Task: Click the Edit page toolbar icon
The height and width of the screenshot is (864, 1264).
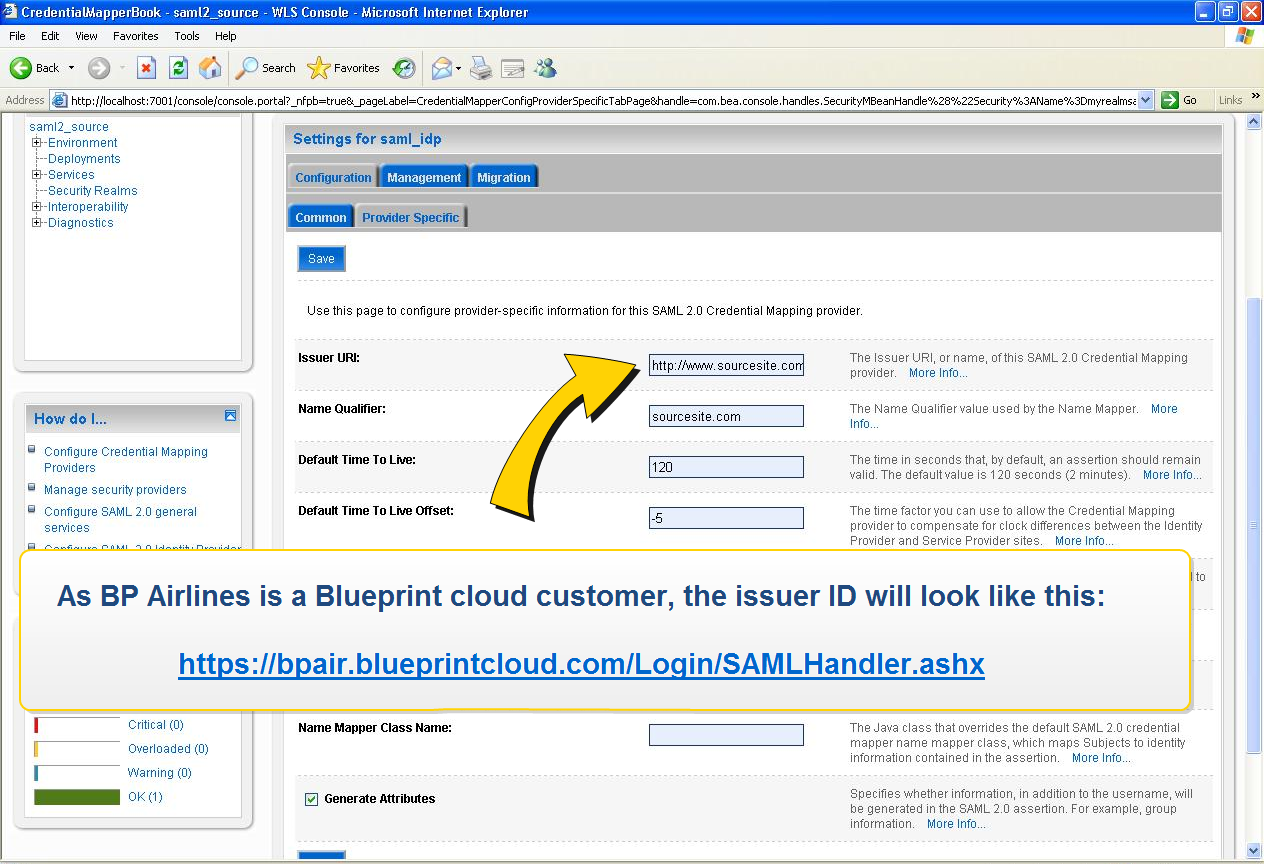Action: [513, 68]
